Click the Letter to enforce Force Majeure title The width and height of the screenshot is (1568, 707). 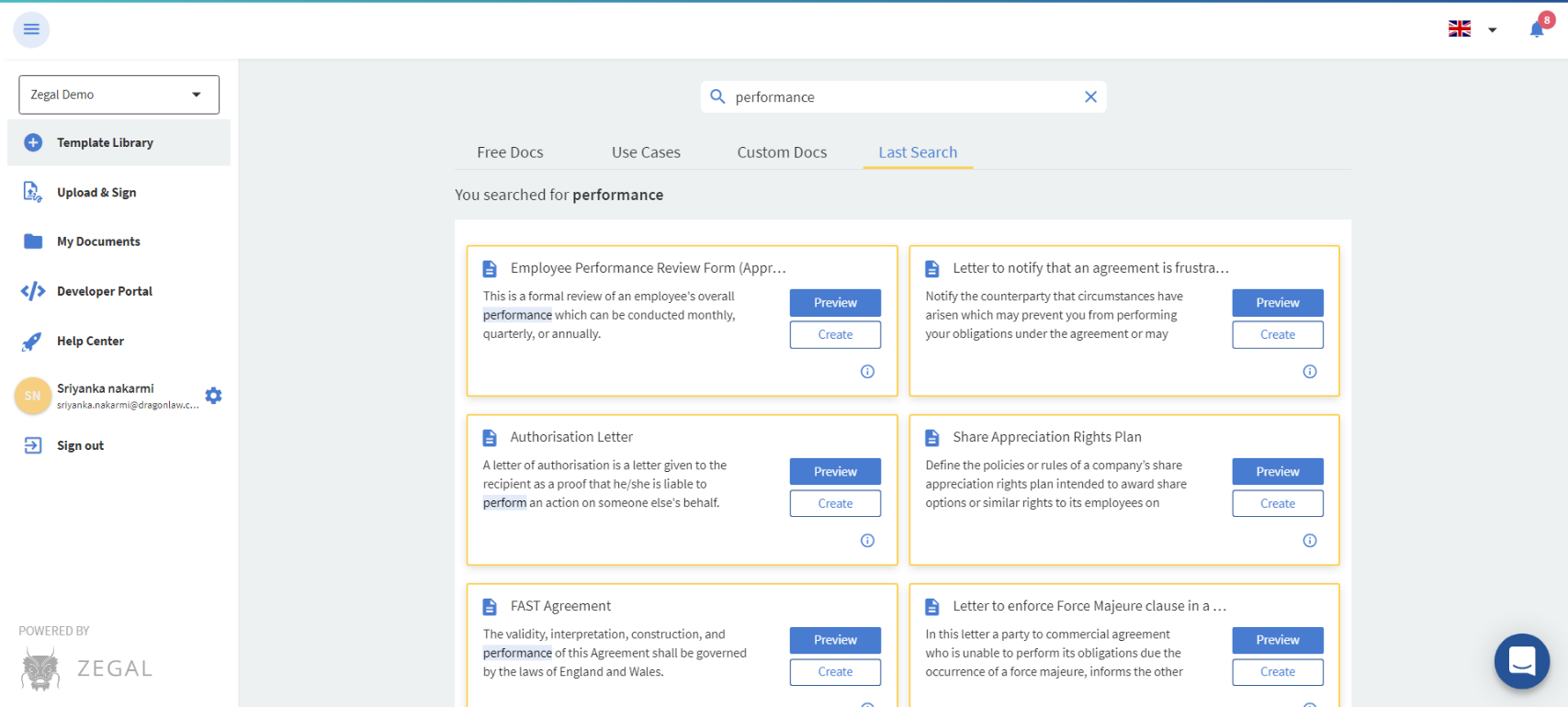pos(1089,606)
